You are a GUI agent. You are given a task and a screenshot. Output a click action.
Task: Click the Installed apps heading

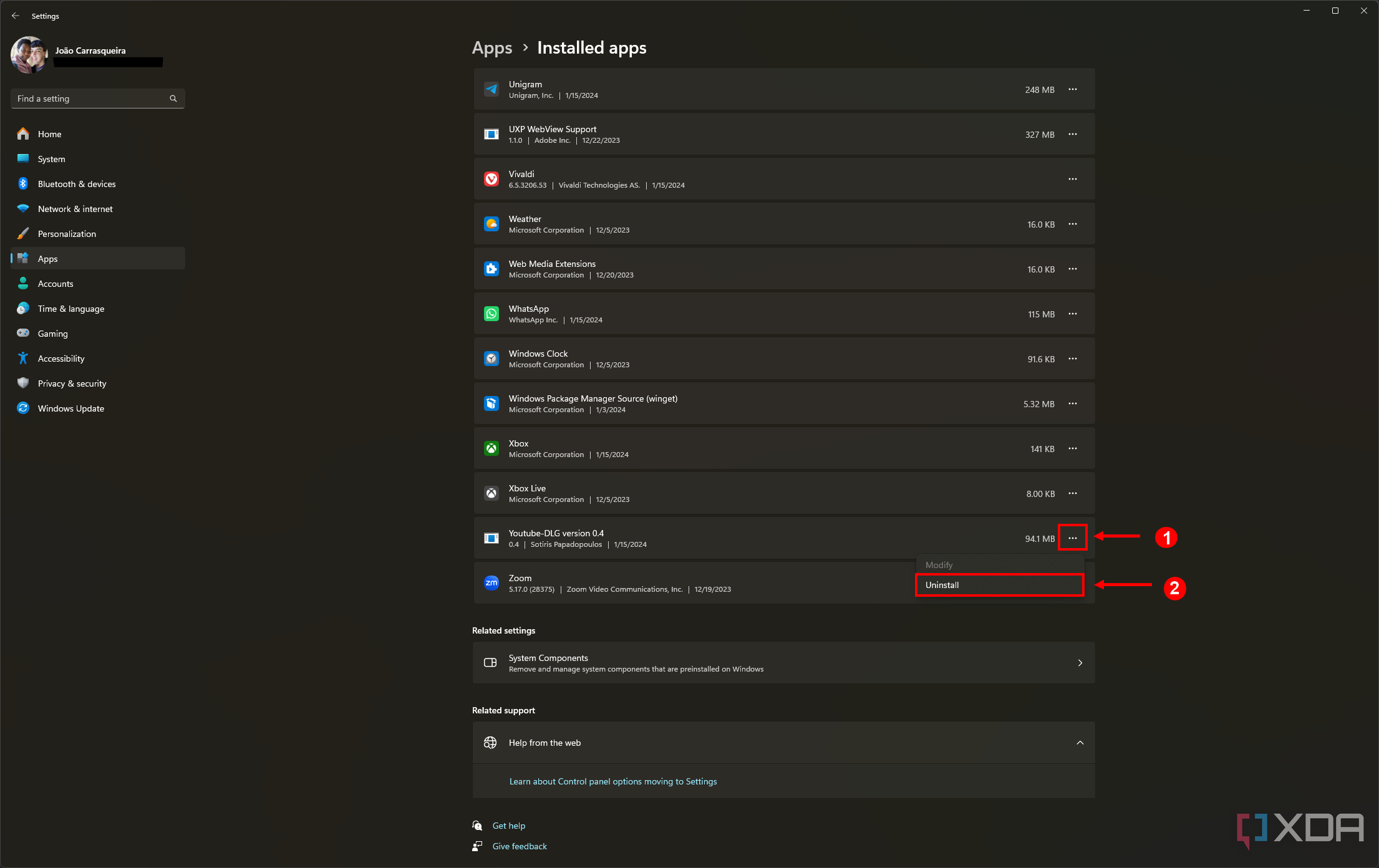tap(592, 48)
